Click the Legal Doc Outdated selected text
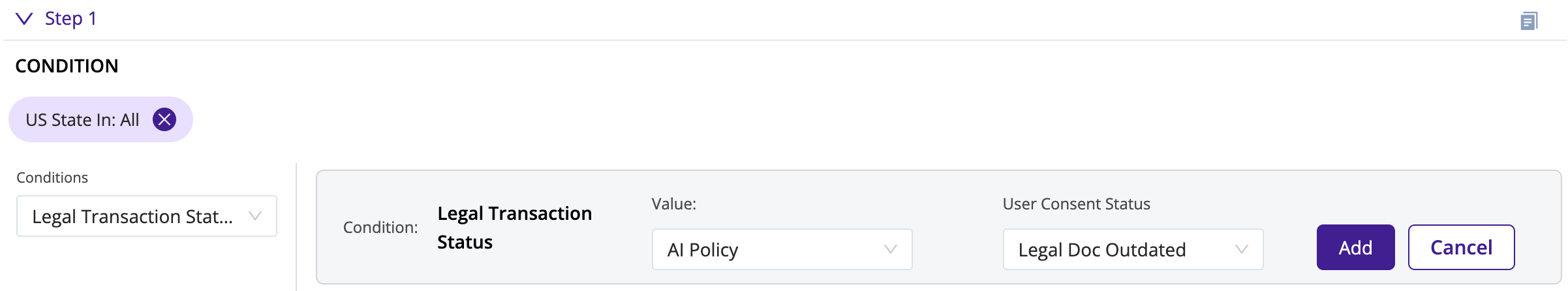This screenshot has height=291, width=1568. coord(1102,249)
